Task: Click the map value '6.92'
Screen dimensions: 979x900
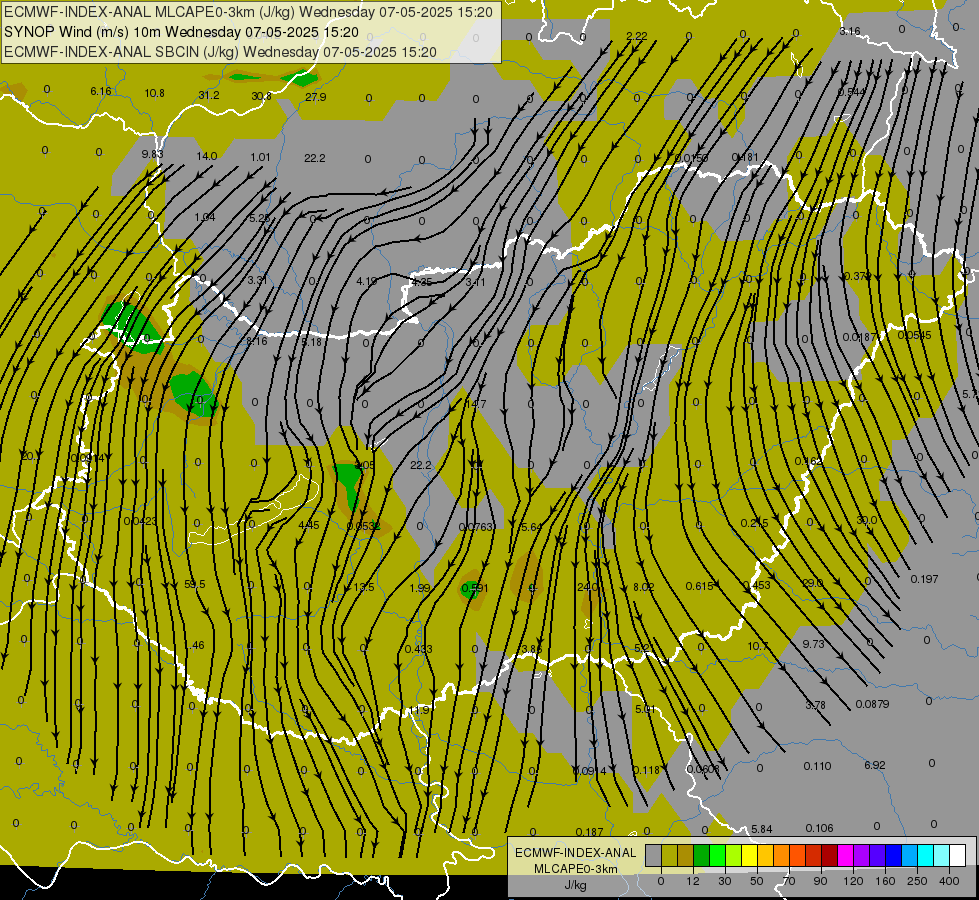Action: pyautogui.click(x=875, y=764)
